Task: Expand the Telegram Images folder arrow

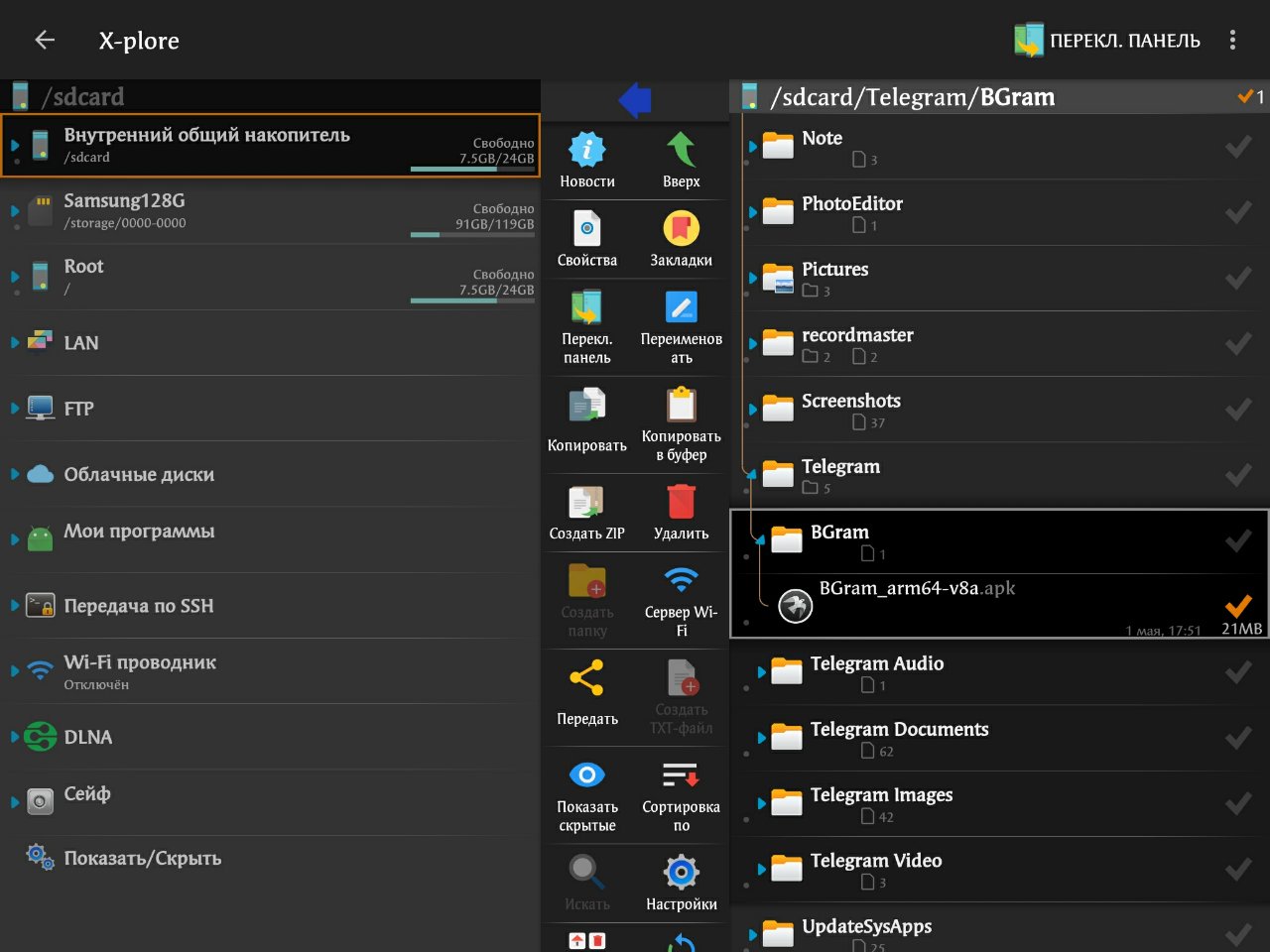Action: tap(761, 803)
